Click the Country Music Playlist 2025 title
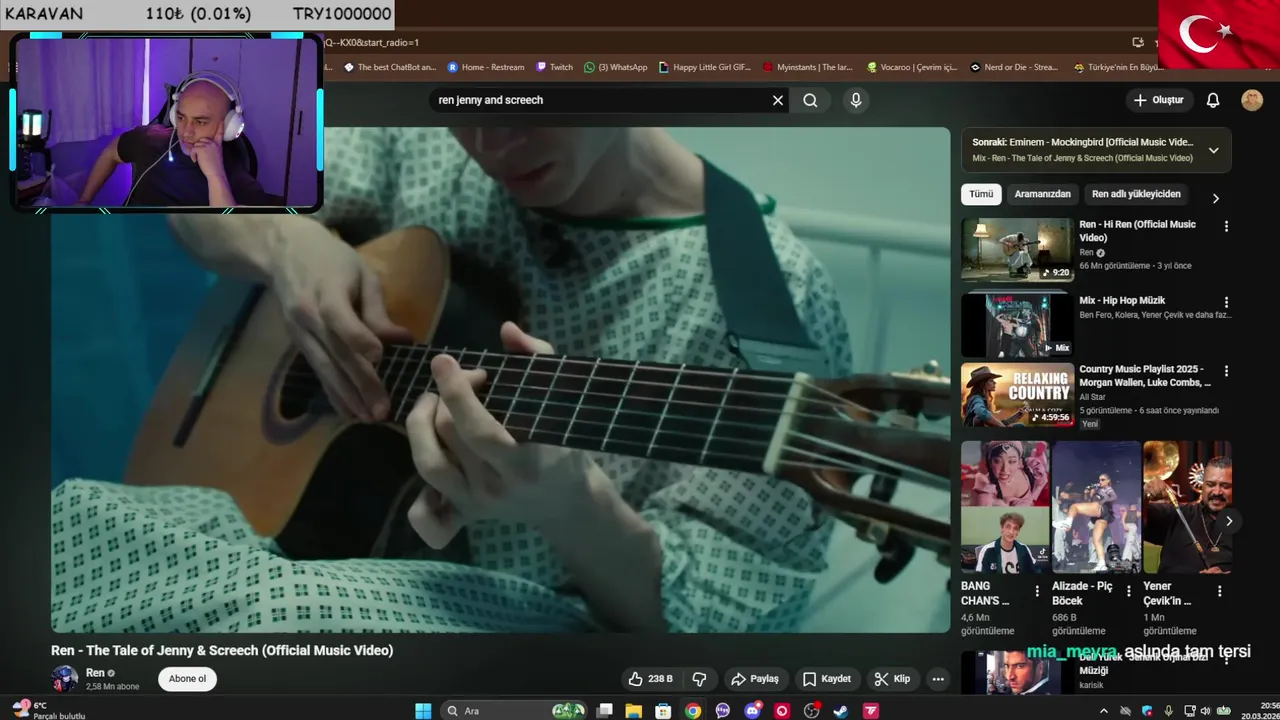The width and height of the screenshot is (1280, 720). (x=1145, y=375)
